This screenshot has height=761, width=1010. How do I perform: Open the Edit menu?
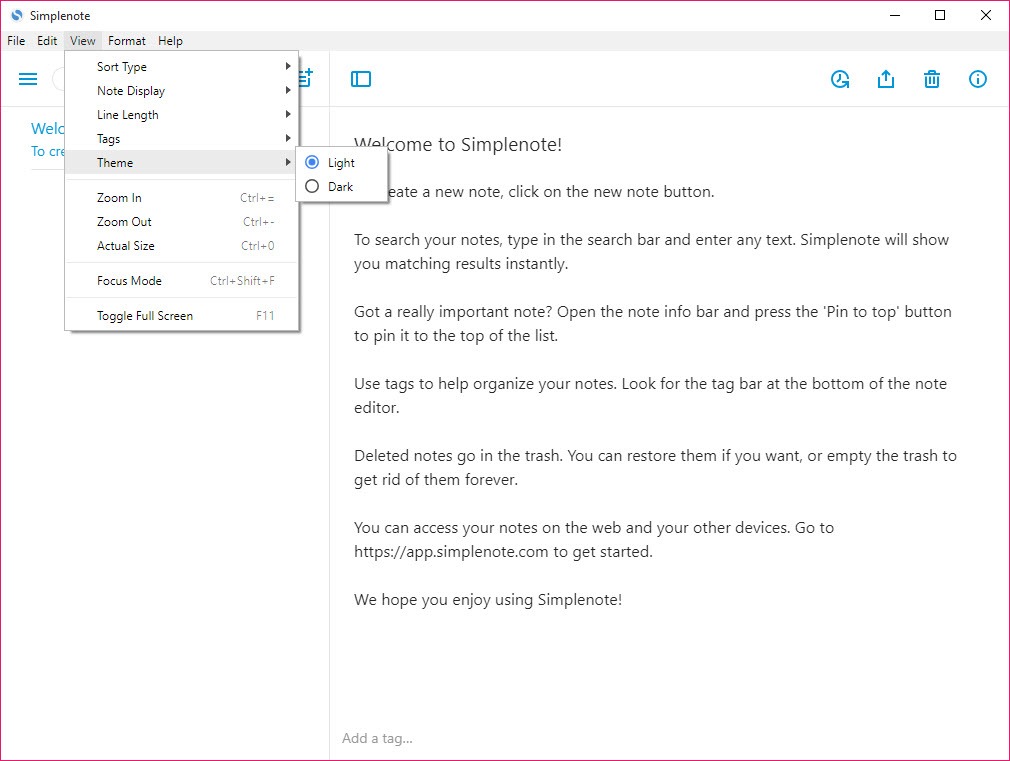click(47, 41)
